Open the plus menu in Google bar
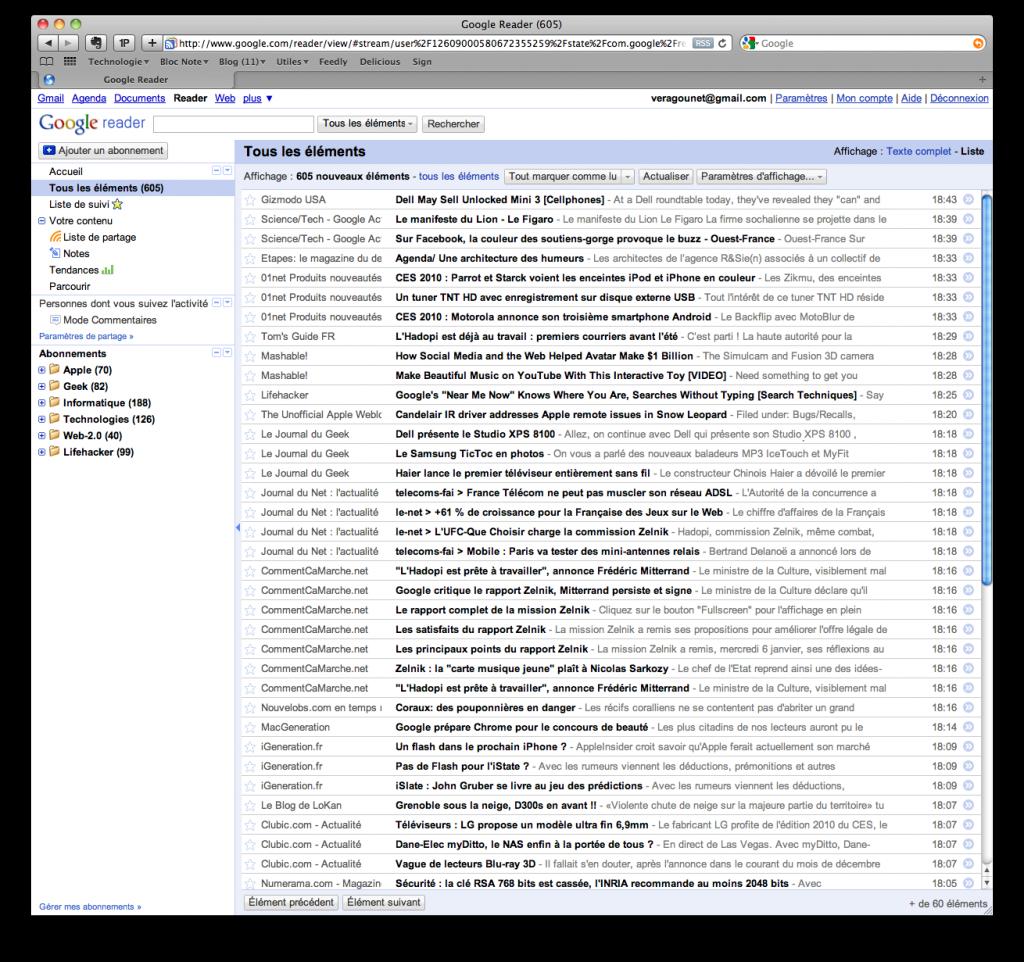The image size is (1024, 962). [257, 98]
